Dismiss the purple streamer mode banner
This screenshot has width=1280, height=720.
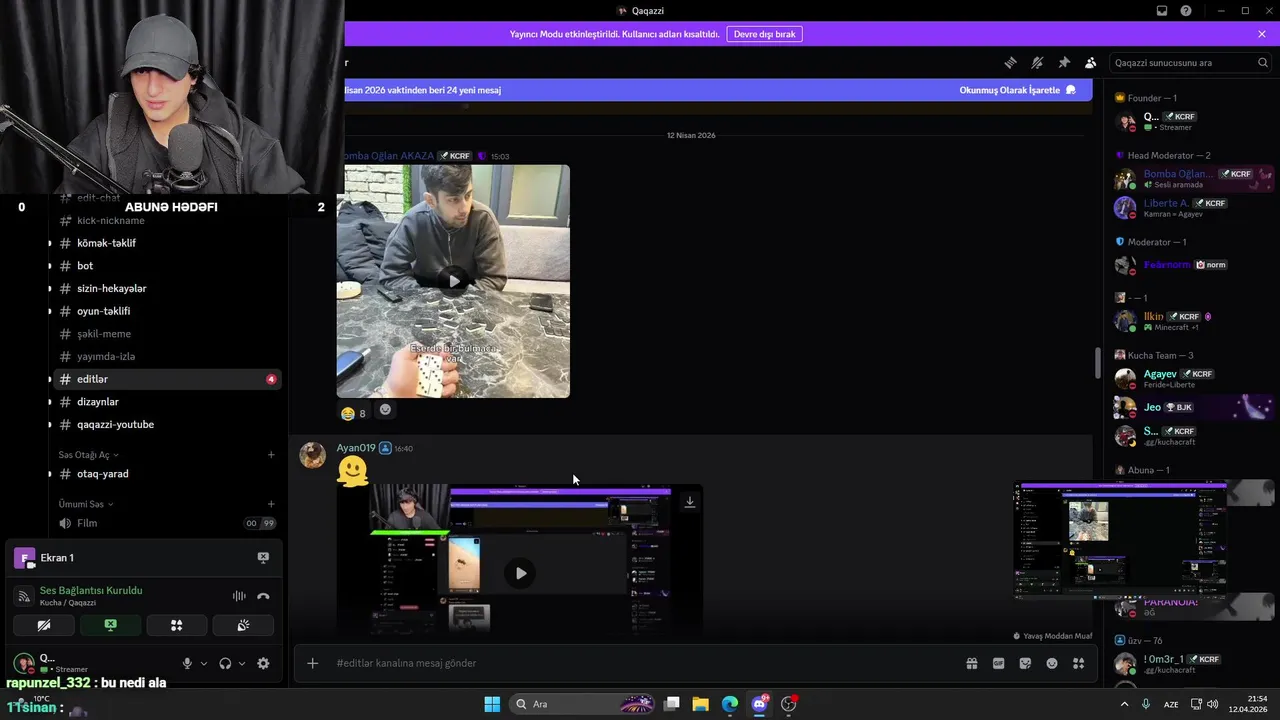pos(1262,34)
